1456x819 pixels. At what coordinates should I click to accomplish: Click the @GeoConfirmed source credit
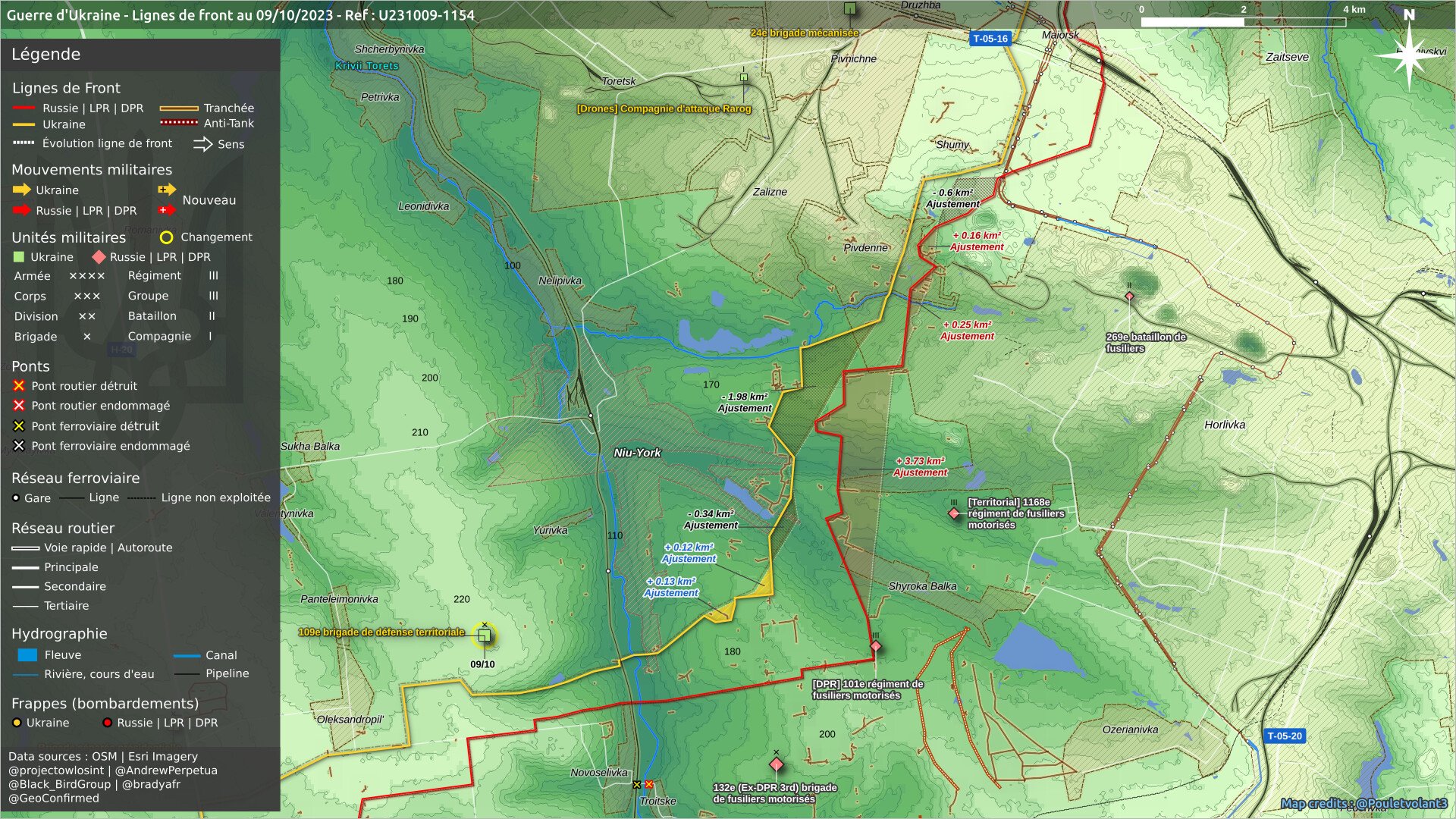(54, 798)
